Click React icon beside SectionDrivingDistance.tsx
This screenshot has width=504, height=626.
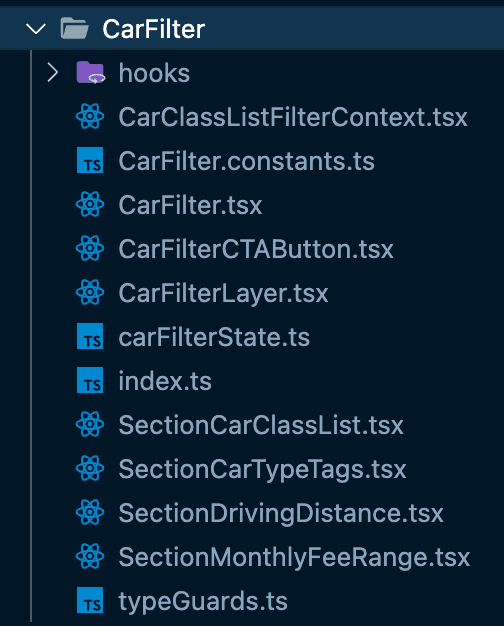coord(90,512)
